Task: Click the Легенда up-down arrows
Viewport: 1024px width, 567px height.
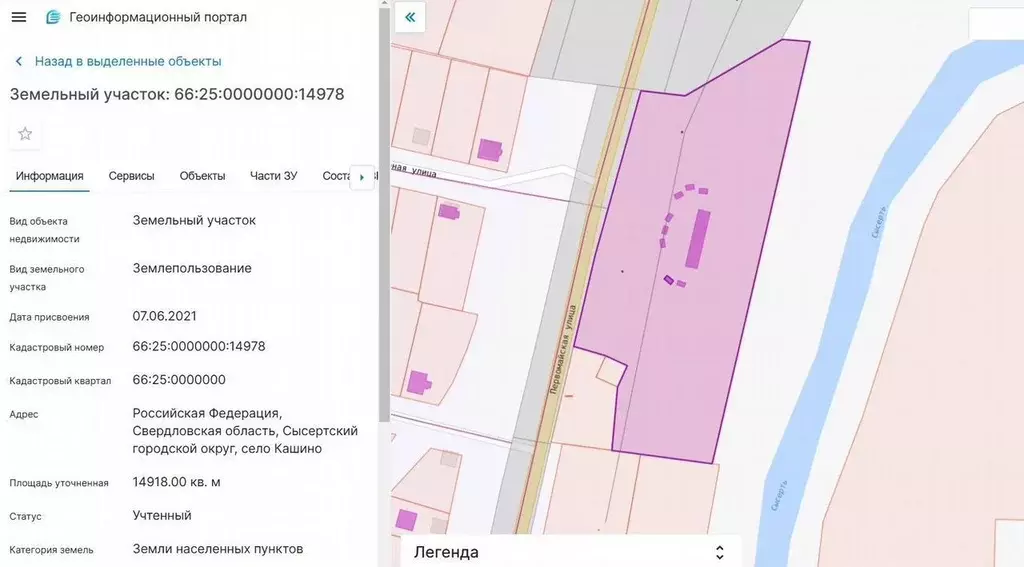Action: (x=720, y=553)
